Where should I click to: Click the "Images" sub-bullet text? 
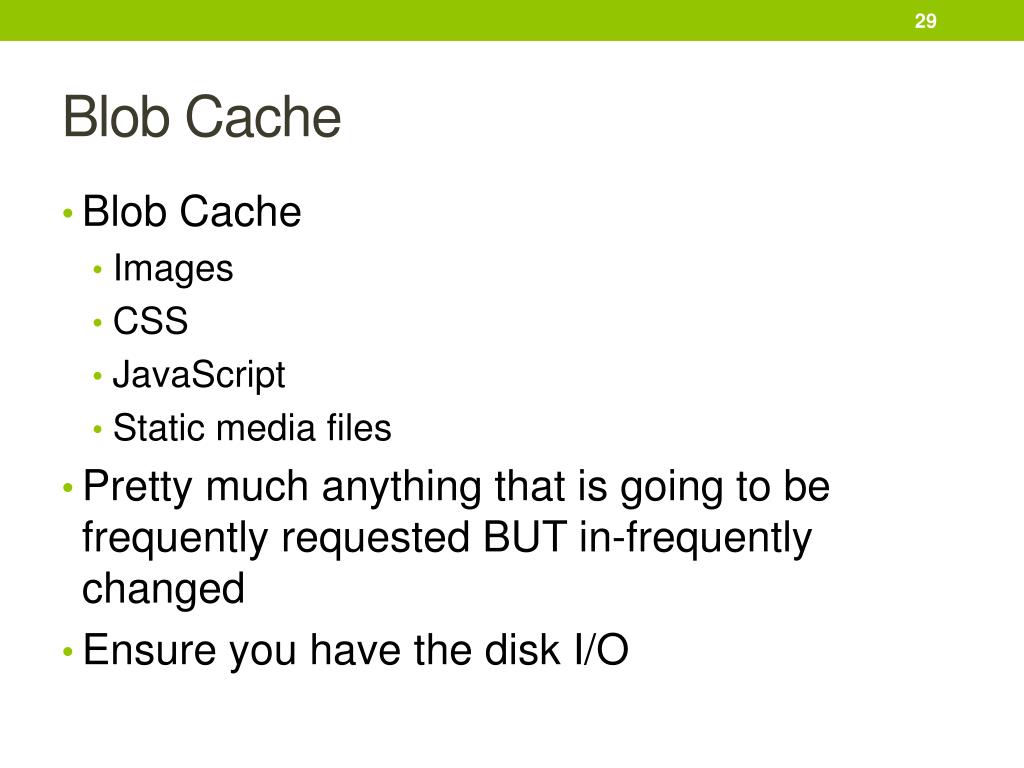173,268
